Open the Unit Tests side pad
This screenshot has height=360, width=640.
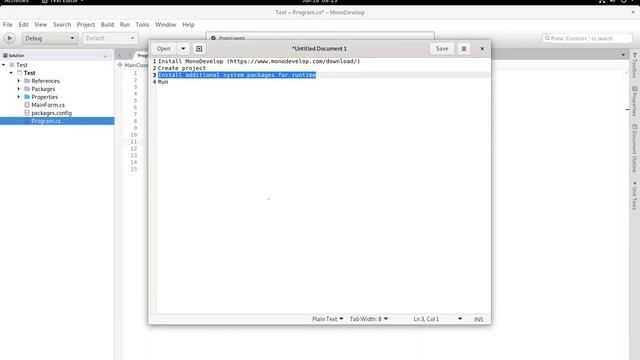pyautogui.click(x=635, y=196)
